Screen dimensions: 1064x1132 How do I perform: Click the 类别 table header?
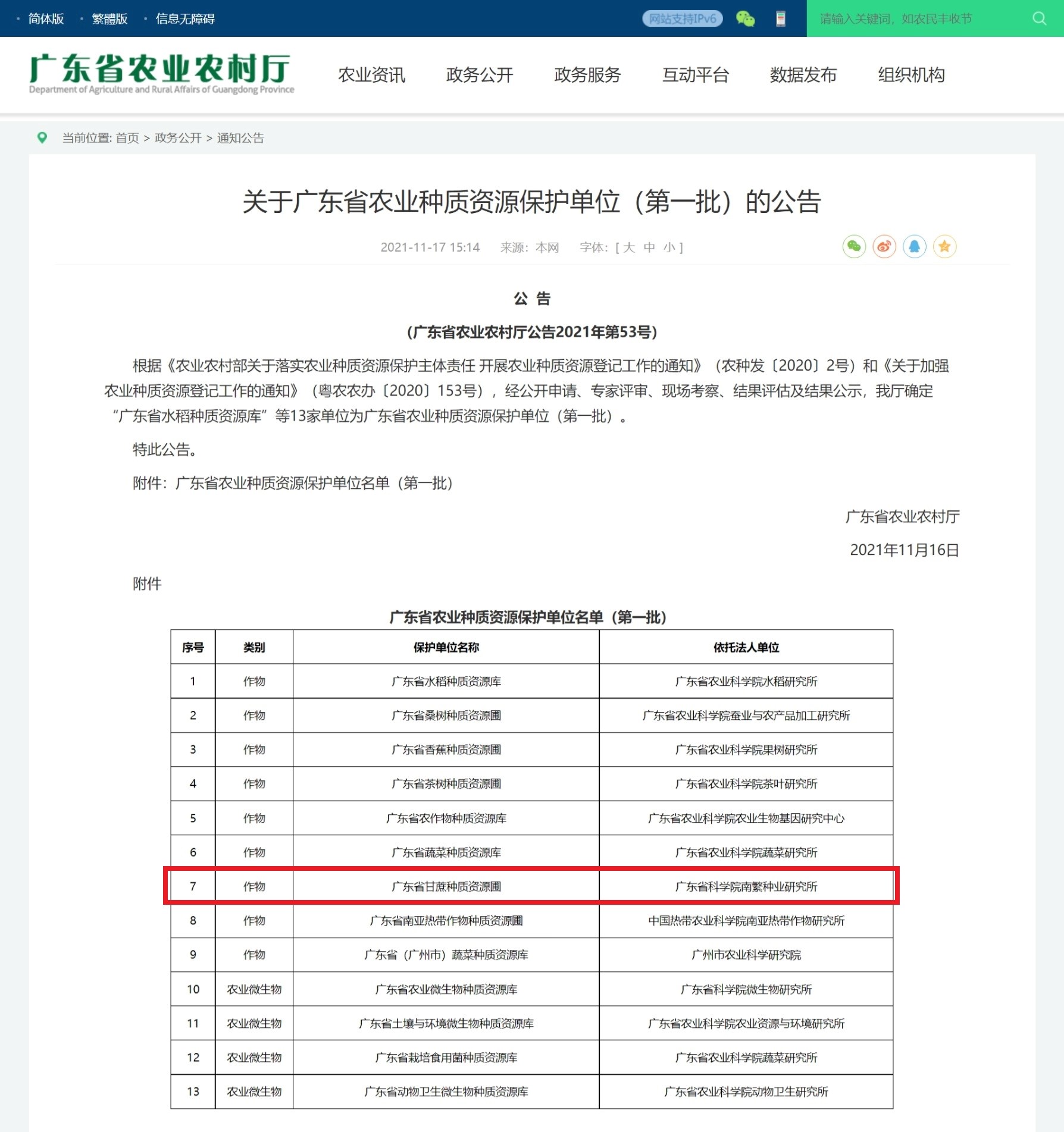(254, 647)
